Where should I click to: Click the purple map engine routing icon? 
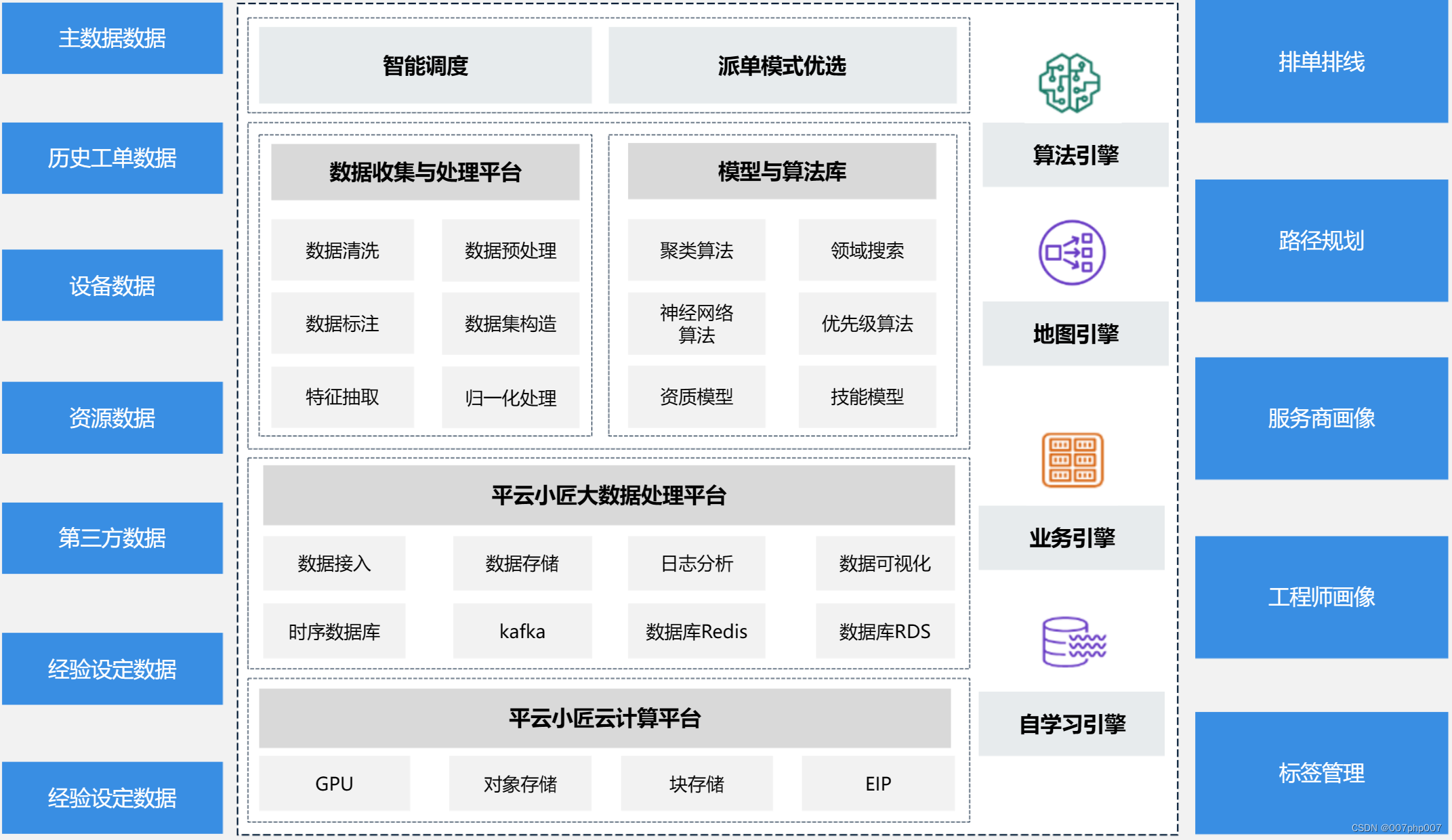[1072, 253]
